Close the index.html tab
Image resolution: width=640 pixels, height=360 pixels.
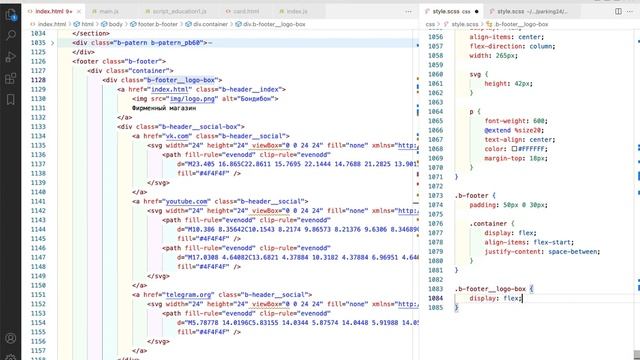[79, 11]
